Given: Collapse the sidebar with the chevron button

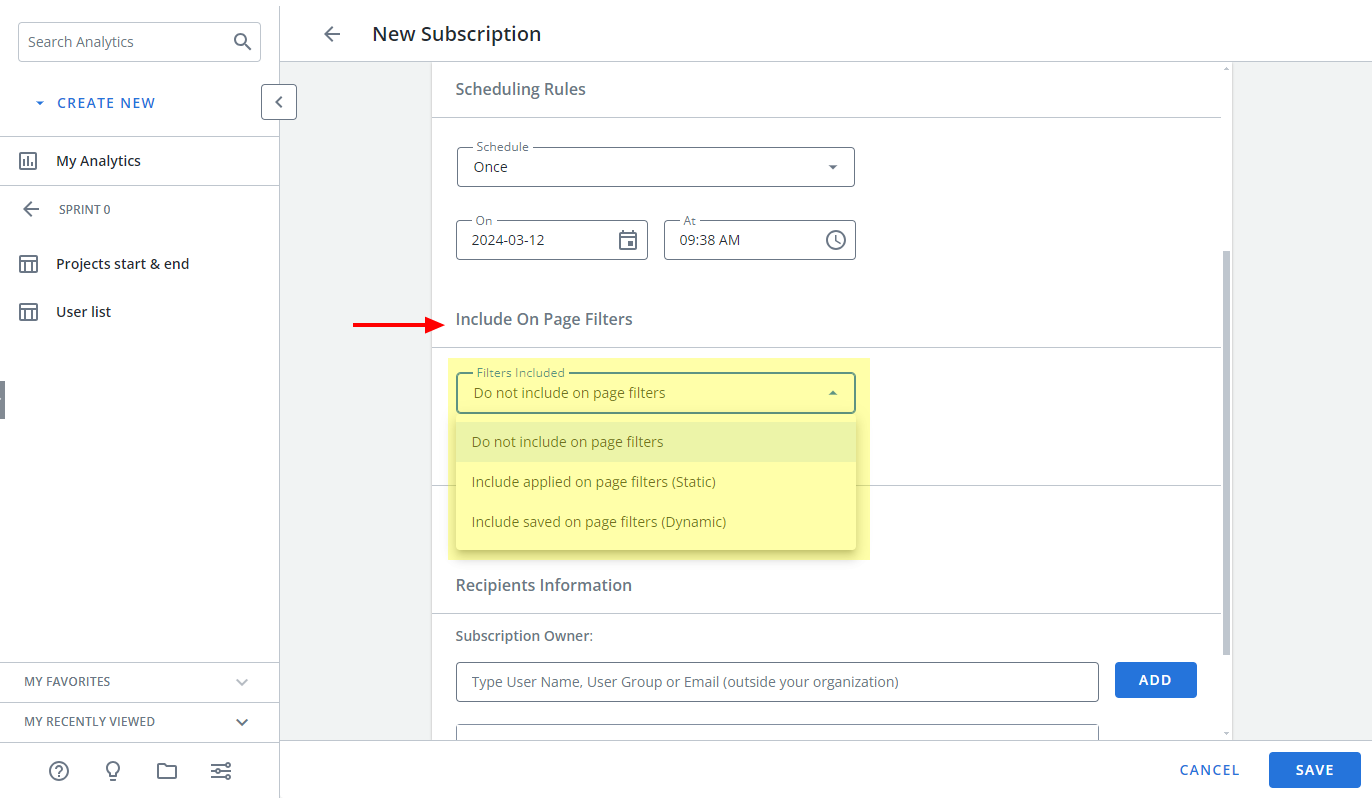Looking at the screenshot, I should (x=278, y=102).
